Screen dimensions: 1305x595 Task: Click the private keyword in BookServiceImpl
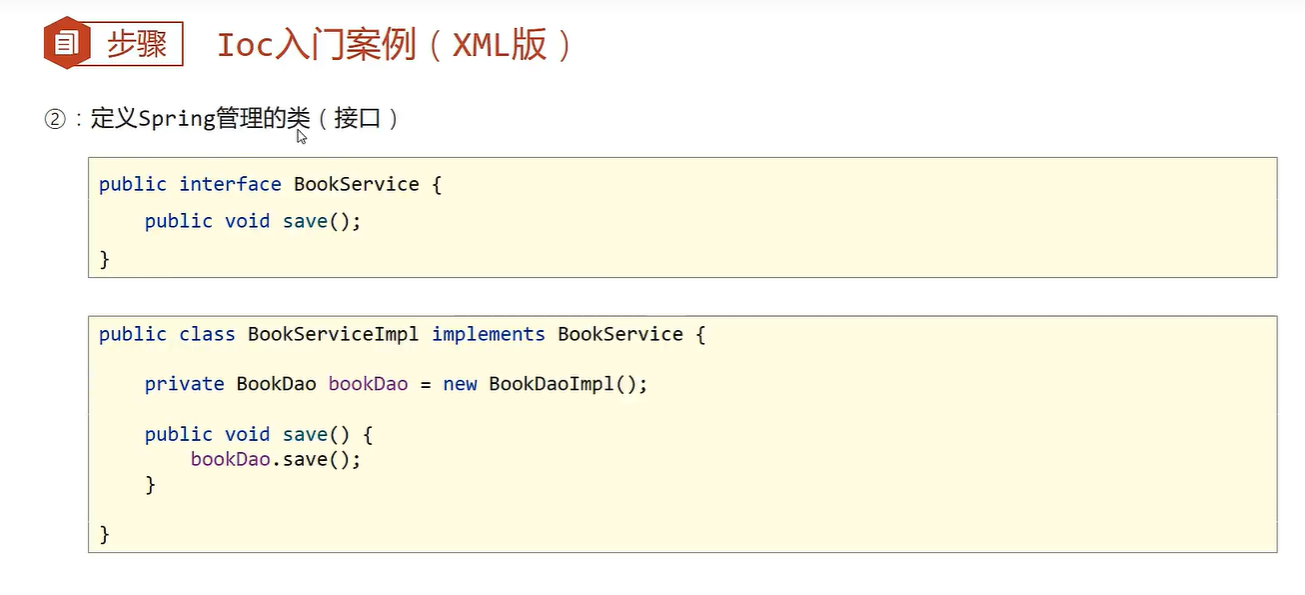pos(184,384)
